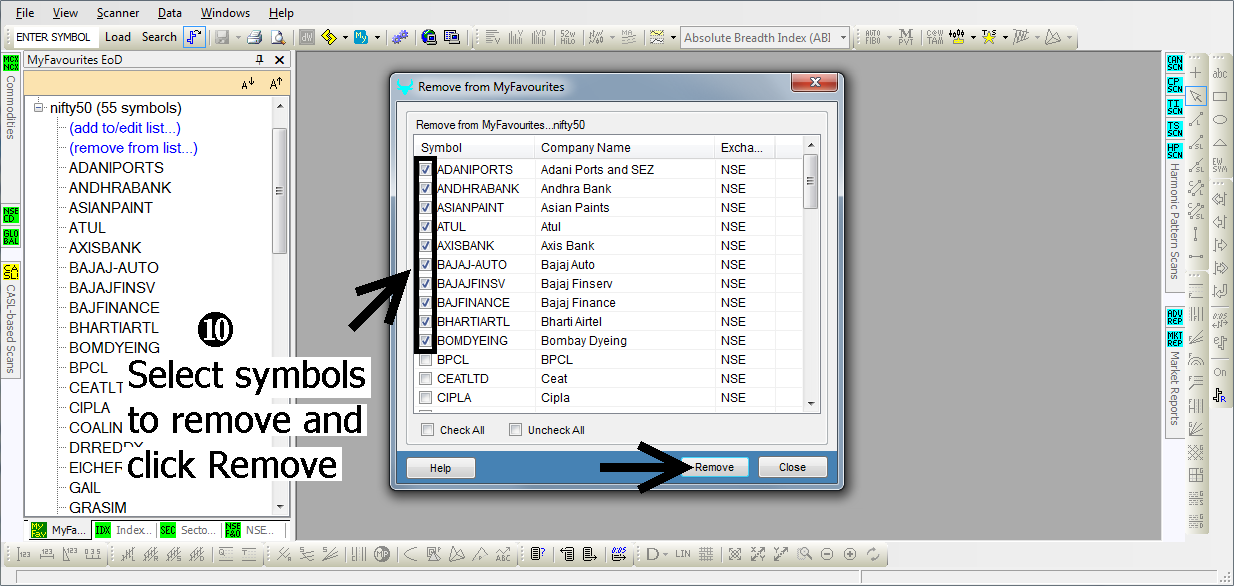The image size is (1234, 586).
Task: Click the print preview icon
Action: tap(277, 37)
